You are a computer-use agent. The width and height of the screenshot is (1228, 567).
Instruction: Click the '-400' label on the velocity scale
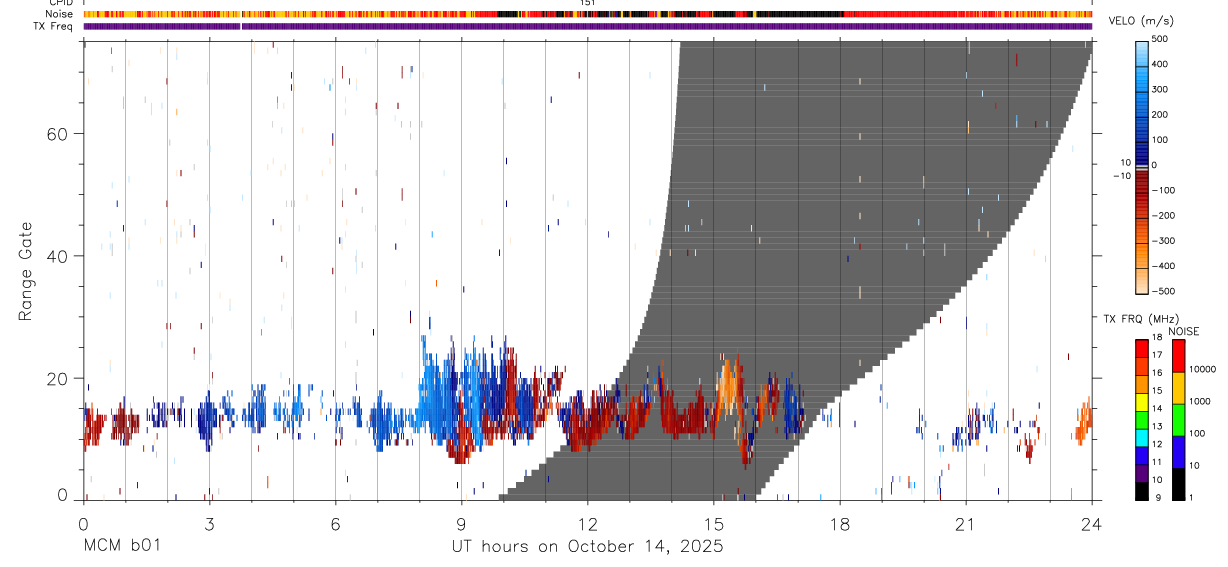[1162, 266]
